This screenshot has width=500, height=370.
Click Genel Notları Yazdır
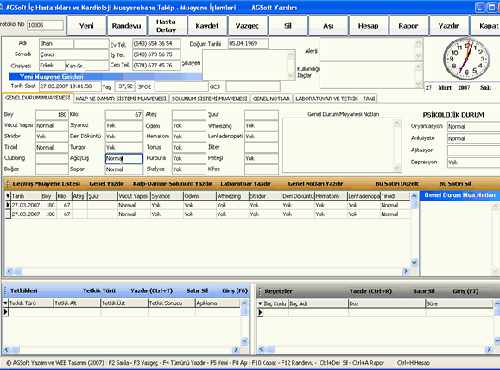[315, 184]
